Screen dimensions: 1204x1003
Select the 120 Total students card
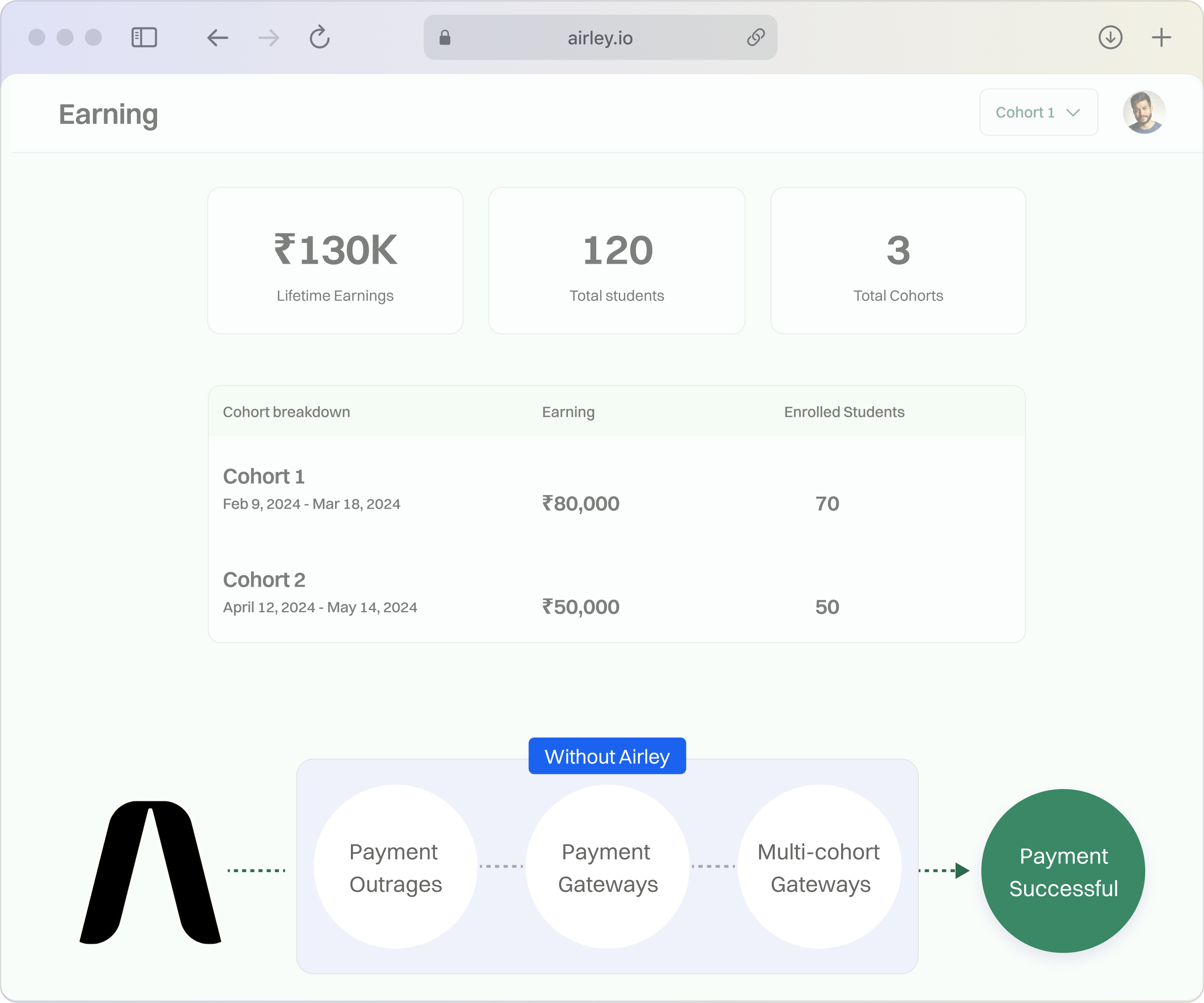(x=617, y=261)
